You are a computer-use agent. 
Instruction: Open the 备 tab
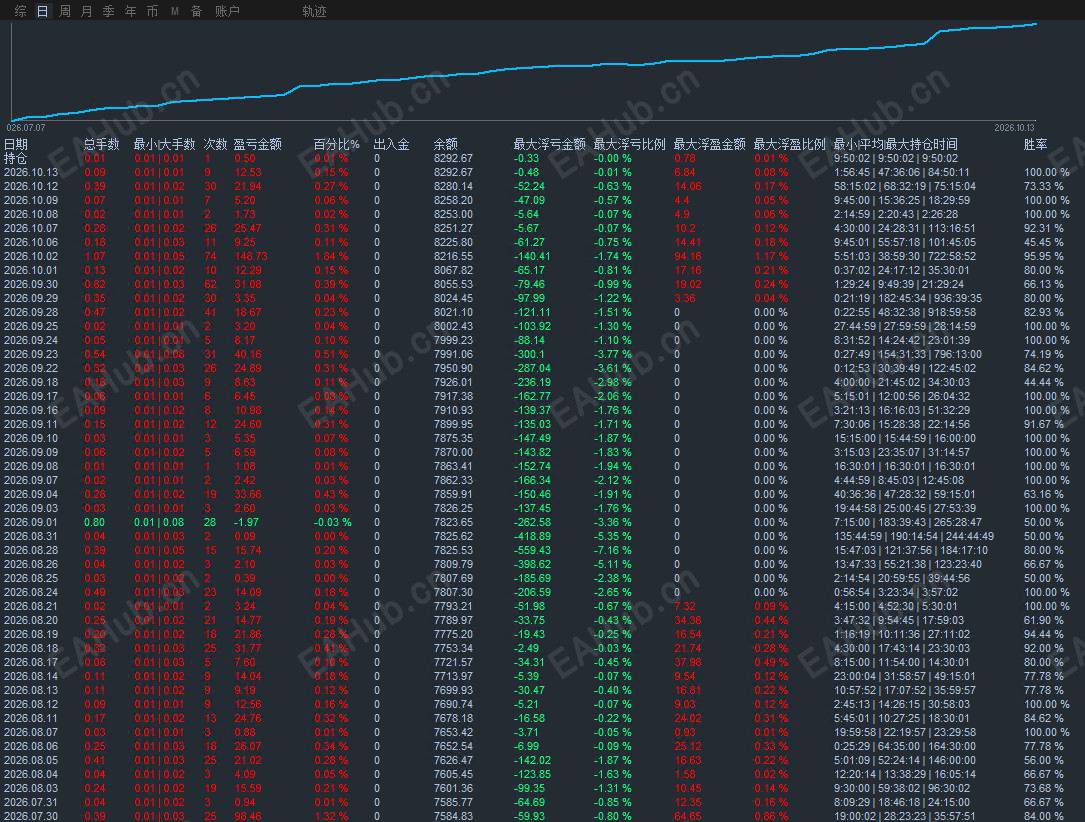point(197,11)
